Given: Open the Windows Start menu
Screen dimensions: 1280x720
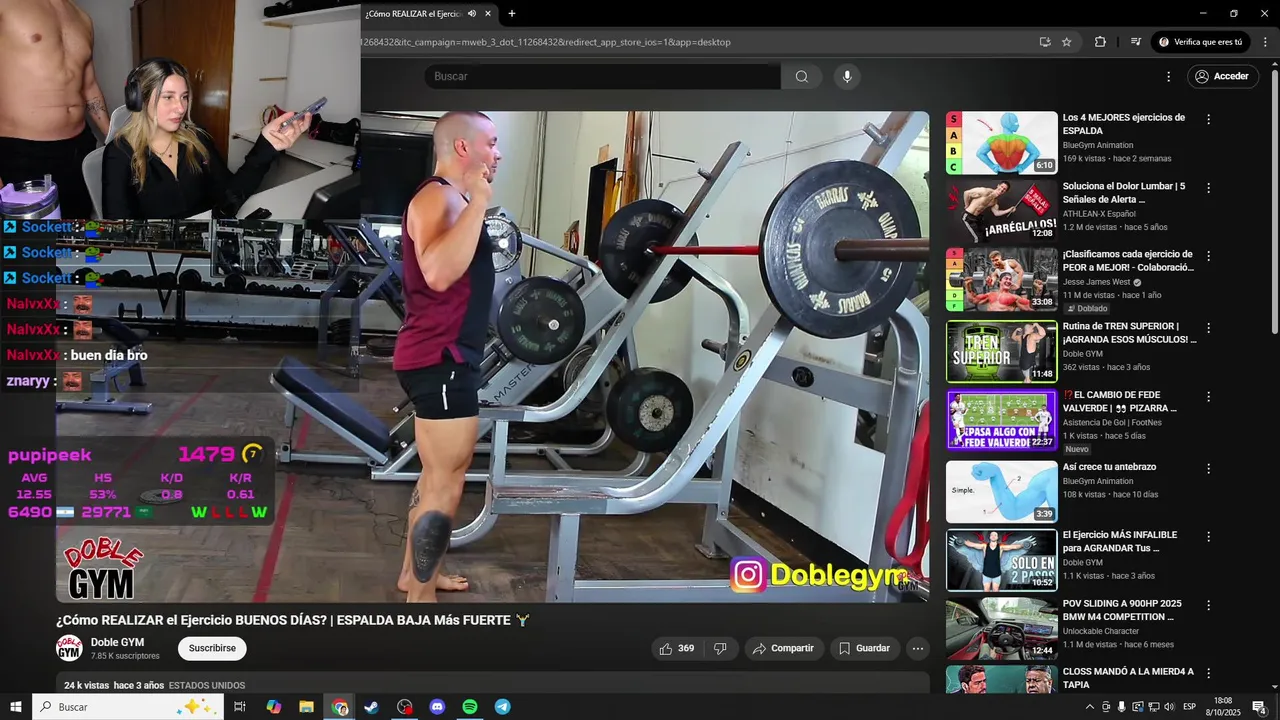Looking at the screenshot, I should click(16, 707).
